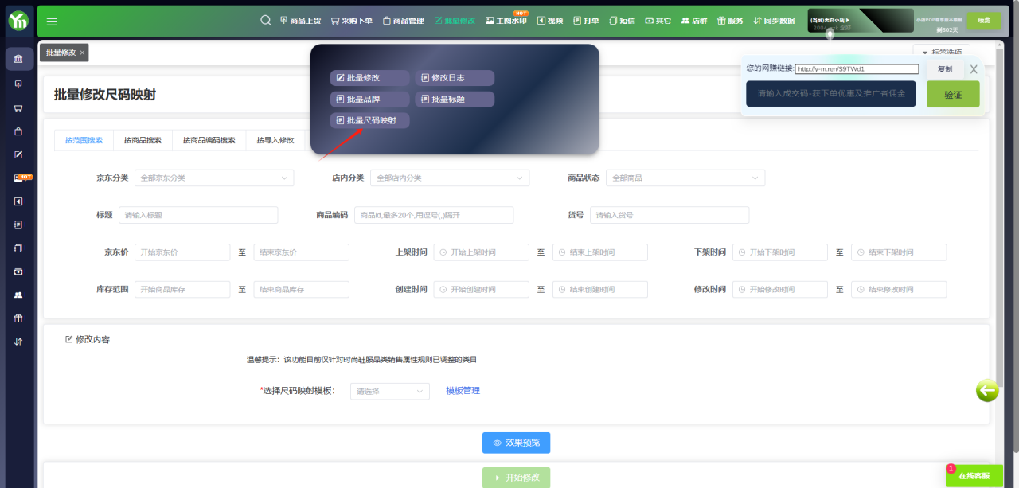Switch to the 按商品编码搜索 tab
The width and height of the screenshot is (1019, 488).
click(x=209, y=140)
